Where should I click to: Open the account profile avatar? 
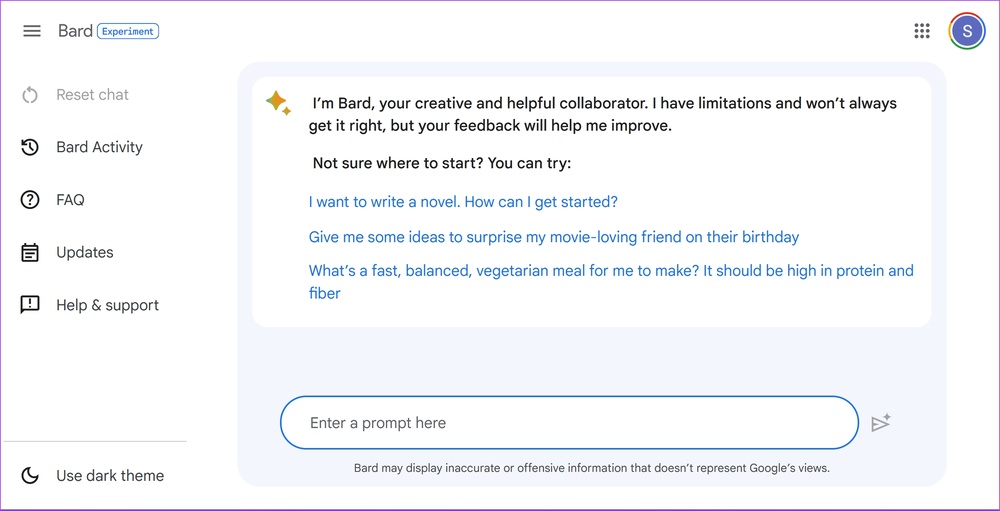pyautogui.click(x=966, y=31)
